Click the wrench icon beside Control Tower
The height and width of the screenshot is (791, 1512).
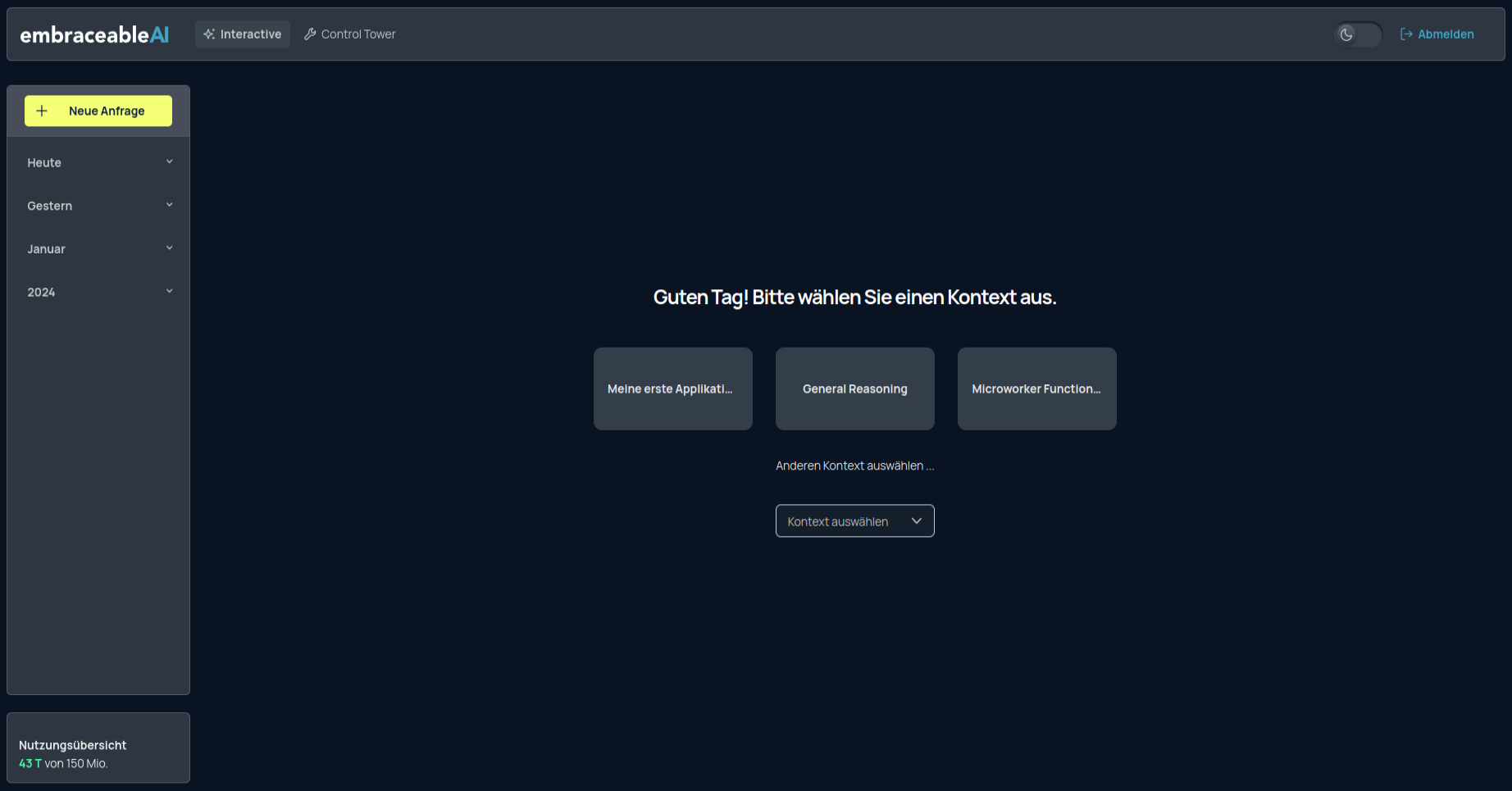point(310,34)
